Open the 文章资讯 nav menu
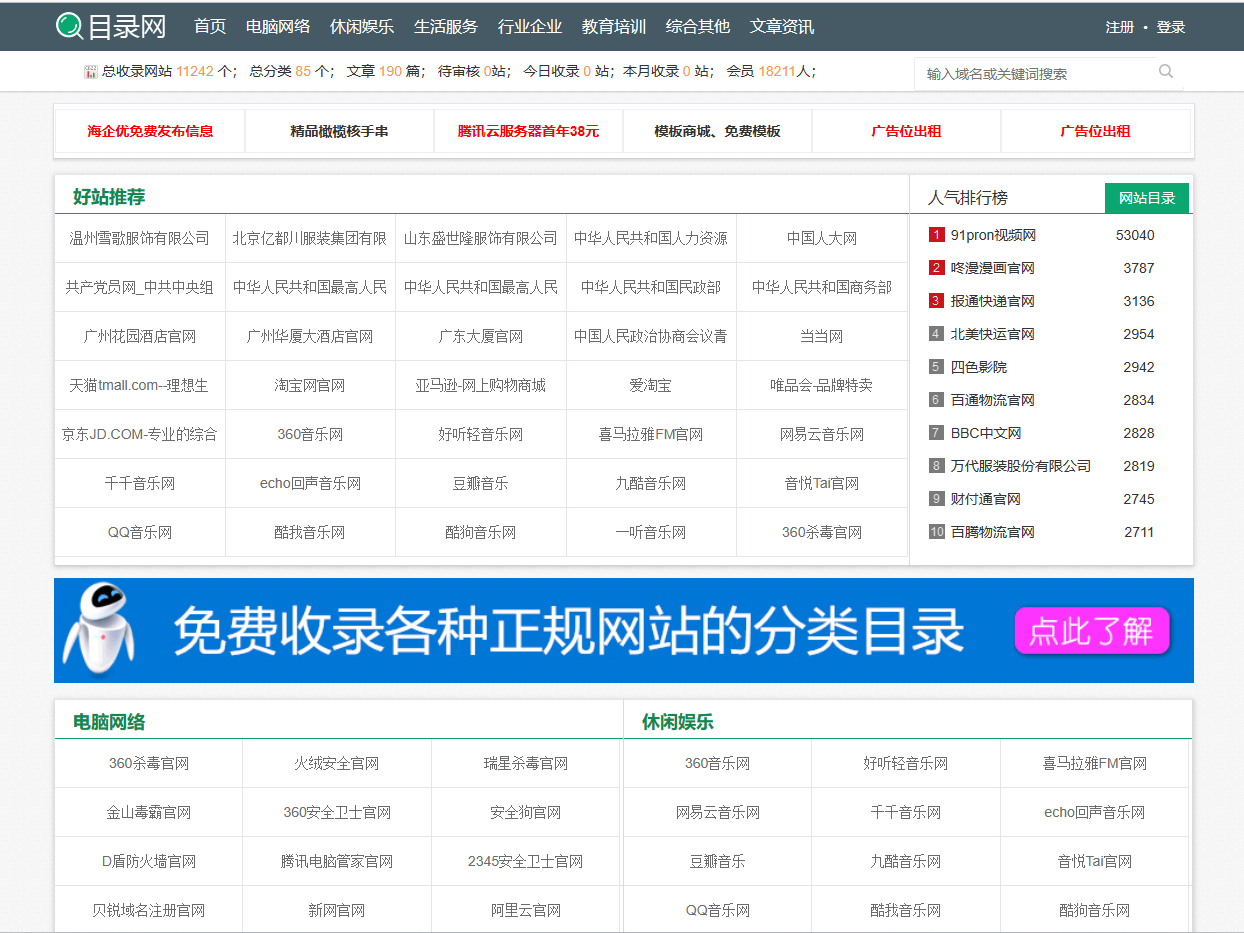 click(782, 27)
